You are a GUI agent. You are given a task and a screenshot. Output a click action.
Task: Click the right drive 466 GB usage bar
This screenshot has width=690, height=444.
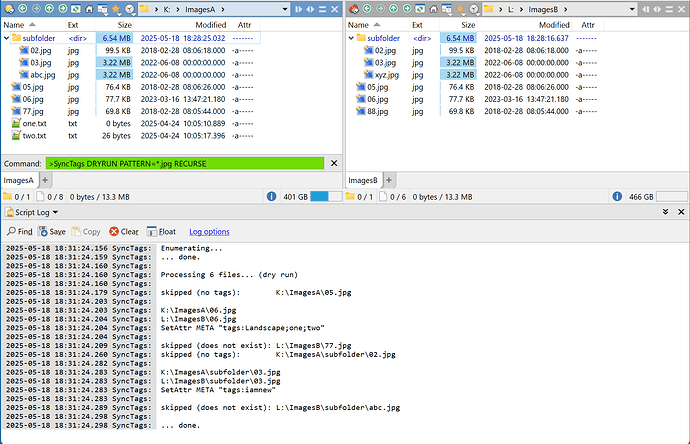click(671, 197)
